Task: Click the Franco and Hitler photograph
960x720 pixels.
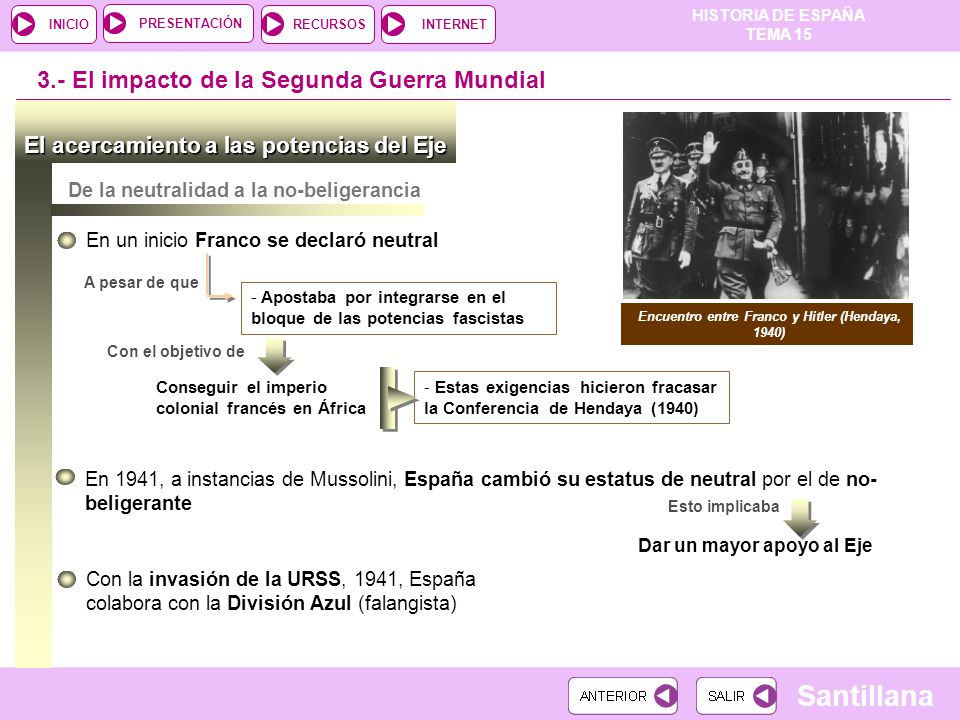Action: point(765,205)
